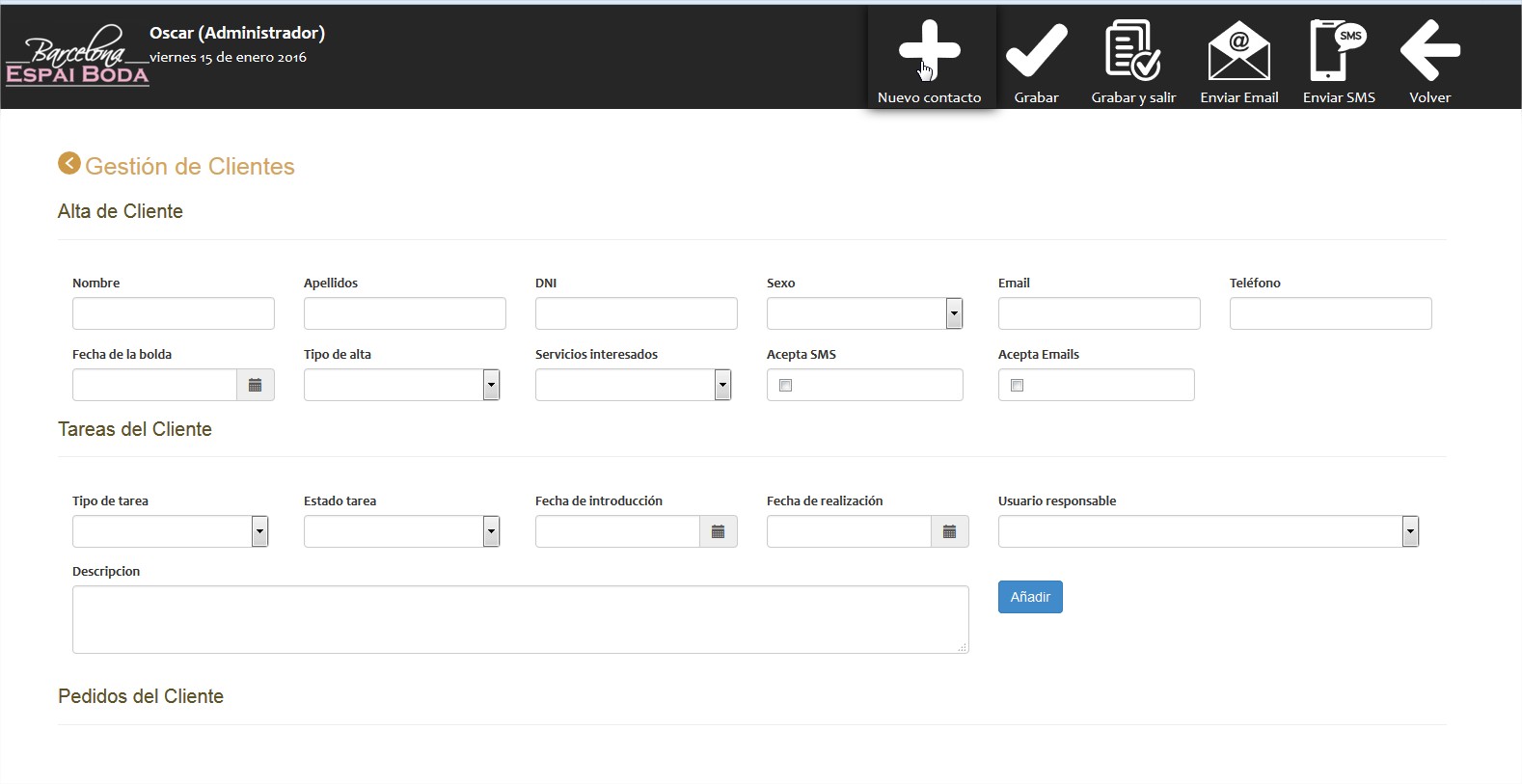Click the Barcelona Espai Boda logo

(x=77, y=58)
